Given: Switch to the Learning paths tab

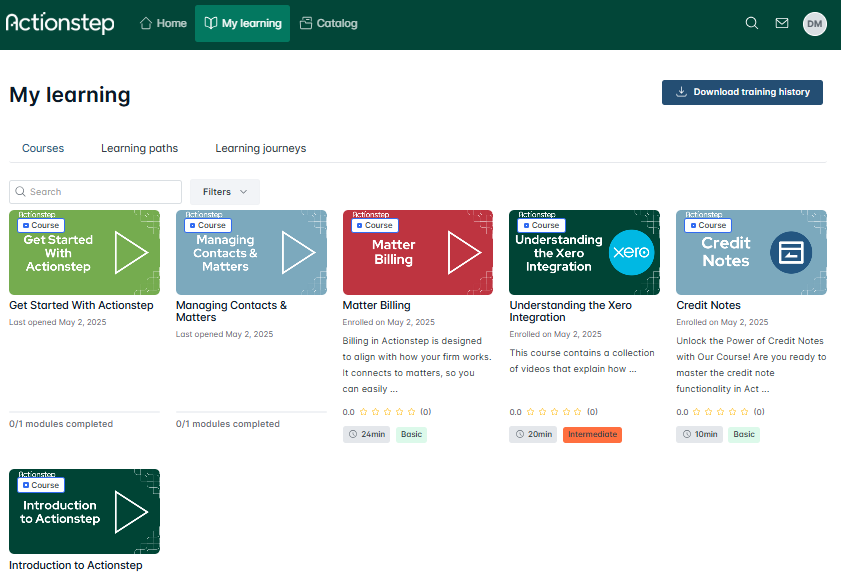Looking at the screenshot, I should (139, 148).
